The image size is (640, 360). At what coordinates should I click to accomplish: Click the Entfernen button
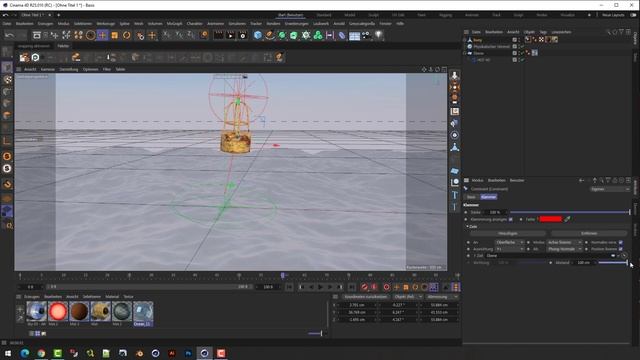point(589,233)
